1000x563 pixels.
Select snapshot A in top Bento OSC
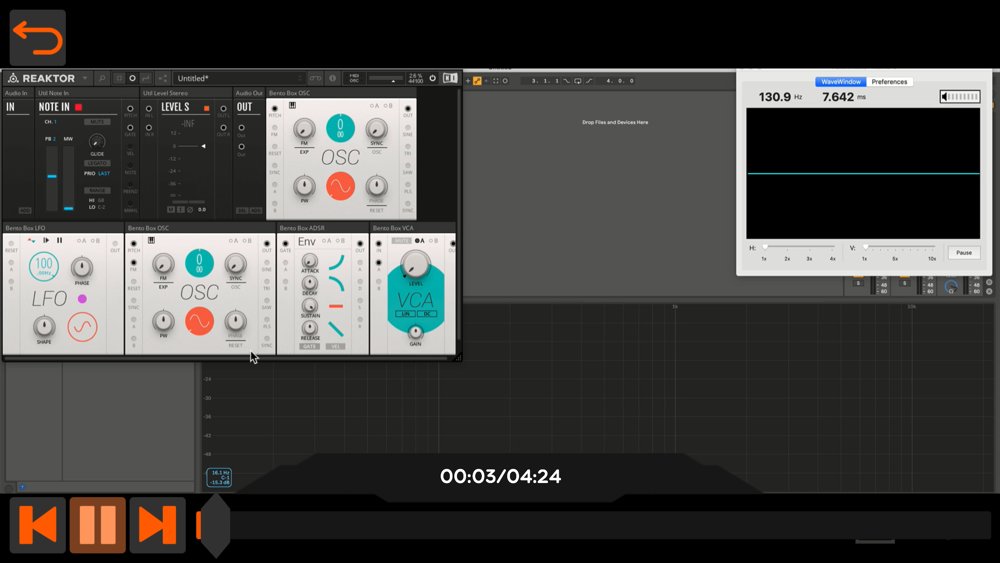tap(374, 106)
